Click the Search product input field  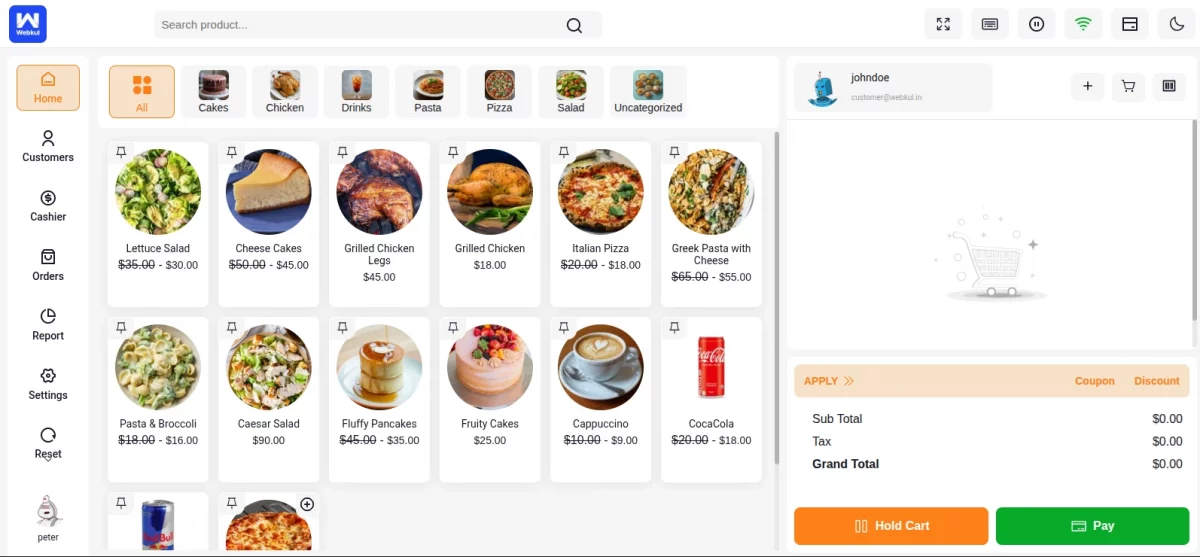360,25
